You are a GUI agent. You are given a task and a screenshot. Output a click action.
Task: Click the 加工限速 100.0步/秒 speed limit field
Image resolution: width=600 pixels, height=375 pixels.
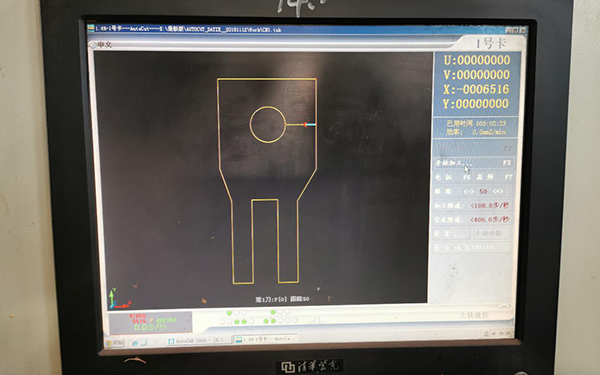[473, 205]
